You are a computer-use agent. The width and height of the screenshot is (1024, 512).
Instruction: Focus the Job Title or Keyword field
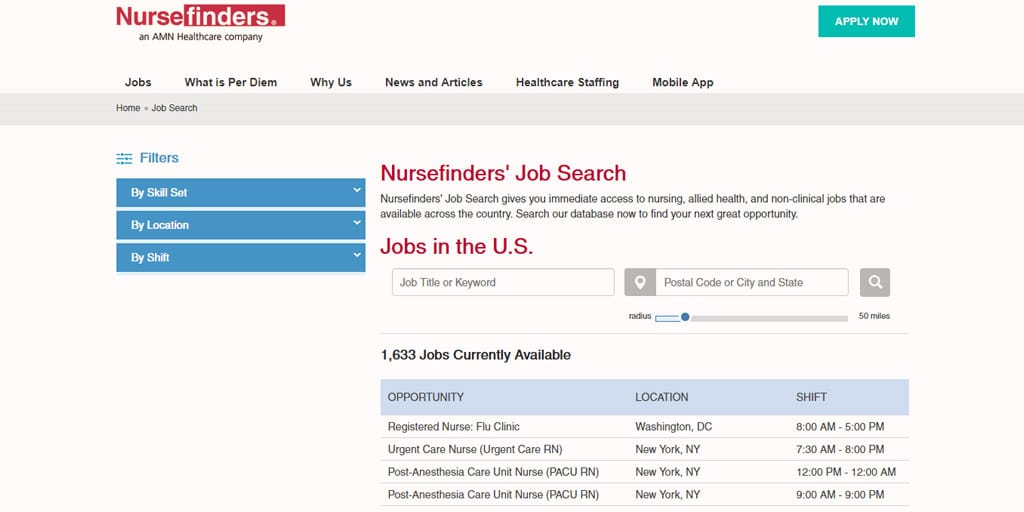point(503,282)
